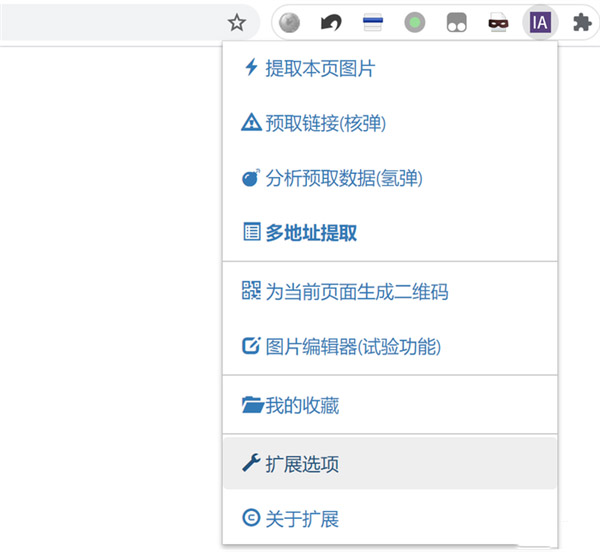Viewport: 600px width, 552px height.
Task: Click the green circle extension icon
Action: (x=415, y=23)
